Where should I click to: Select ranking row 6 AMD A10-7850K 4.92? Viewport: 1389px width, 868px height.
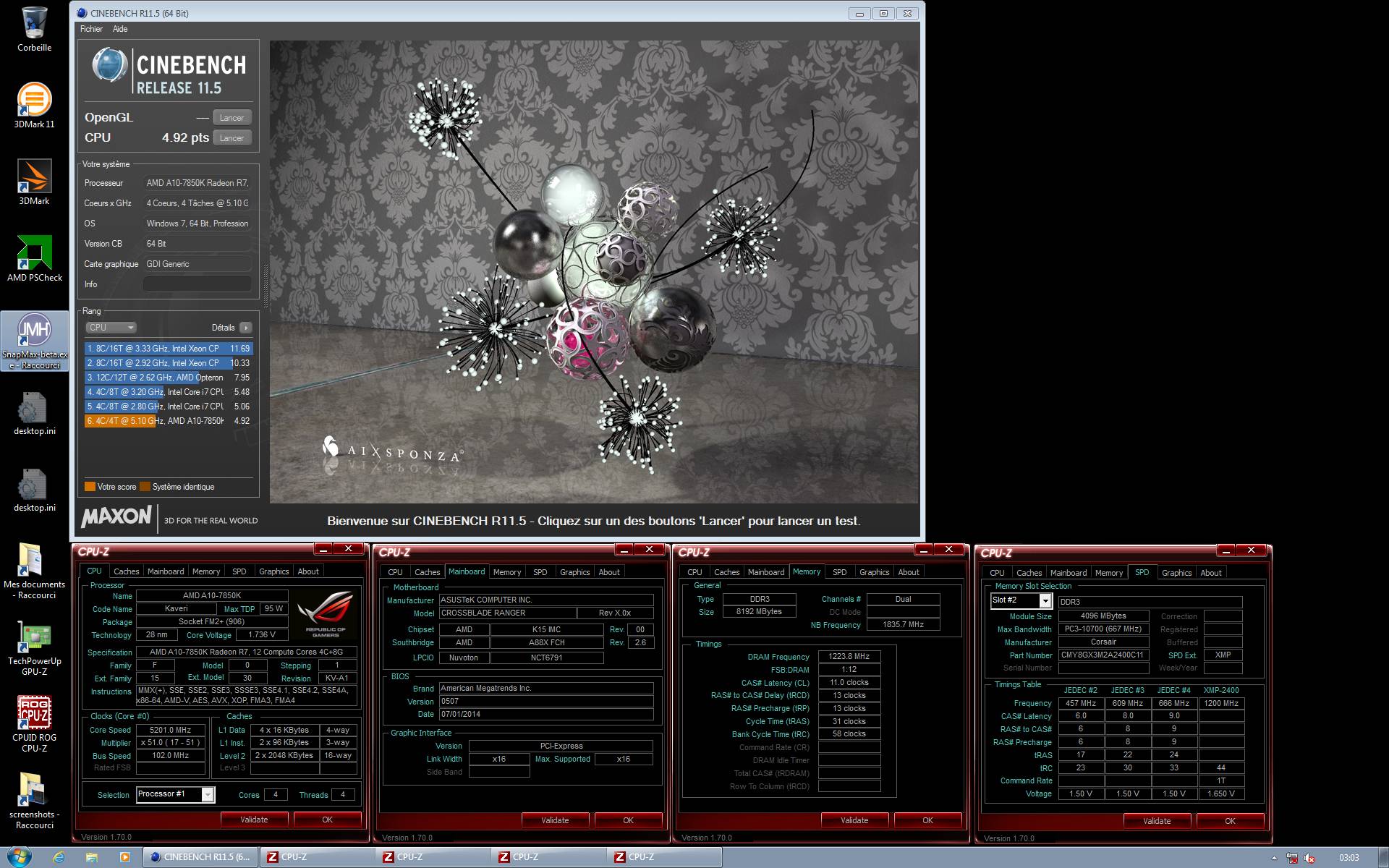pyautogui.click(x=169, y=421)
